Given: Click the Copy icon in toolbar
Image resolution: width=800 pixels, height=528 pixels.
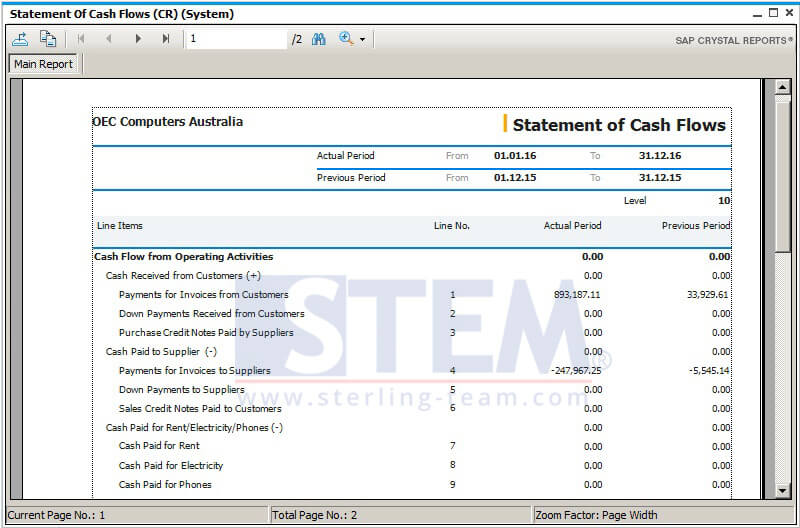Looking at the screenshot, I should tap(48, 39).
